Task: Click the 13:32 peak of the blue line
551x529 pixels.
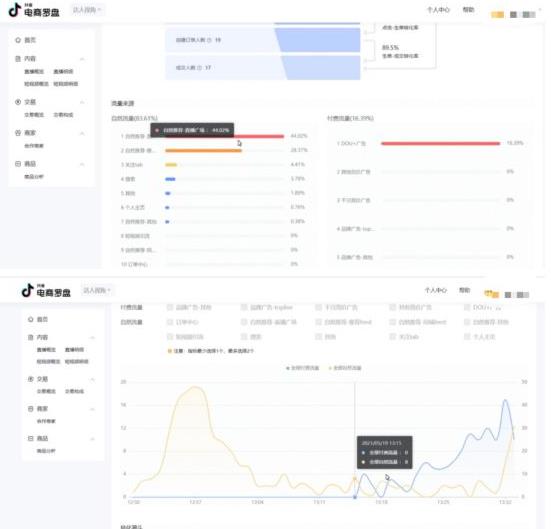Action: [x=505, y=400]
